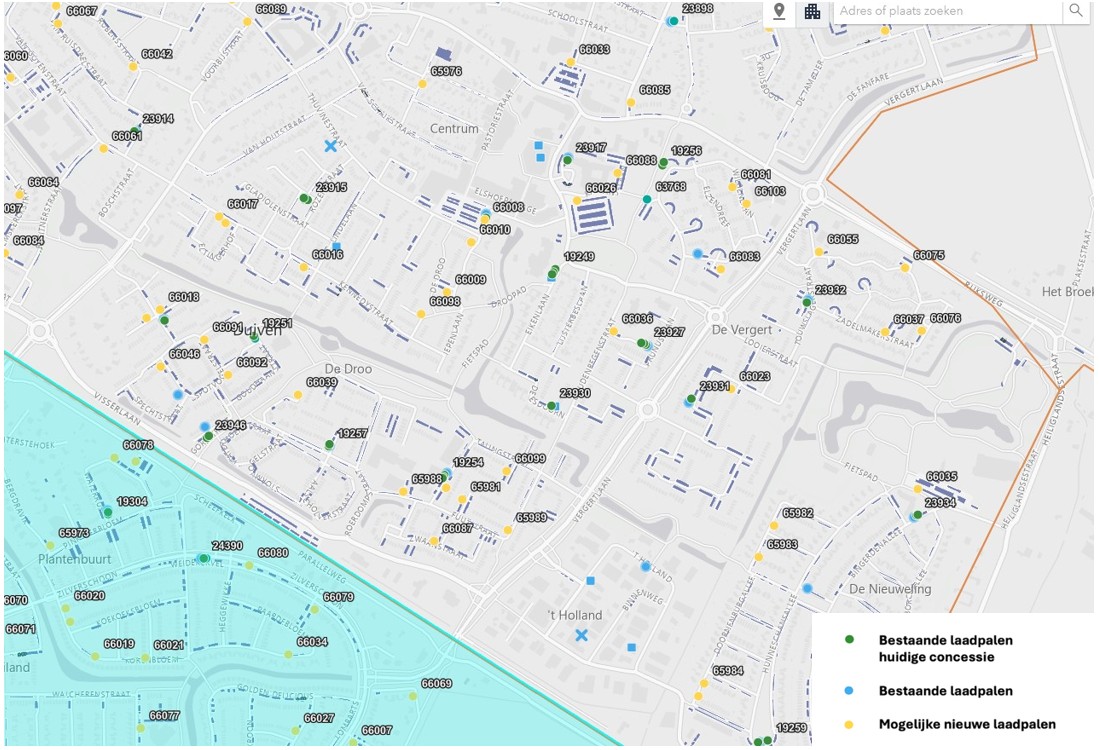Click the buildings icon beside the search box

click(813, 11)
